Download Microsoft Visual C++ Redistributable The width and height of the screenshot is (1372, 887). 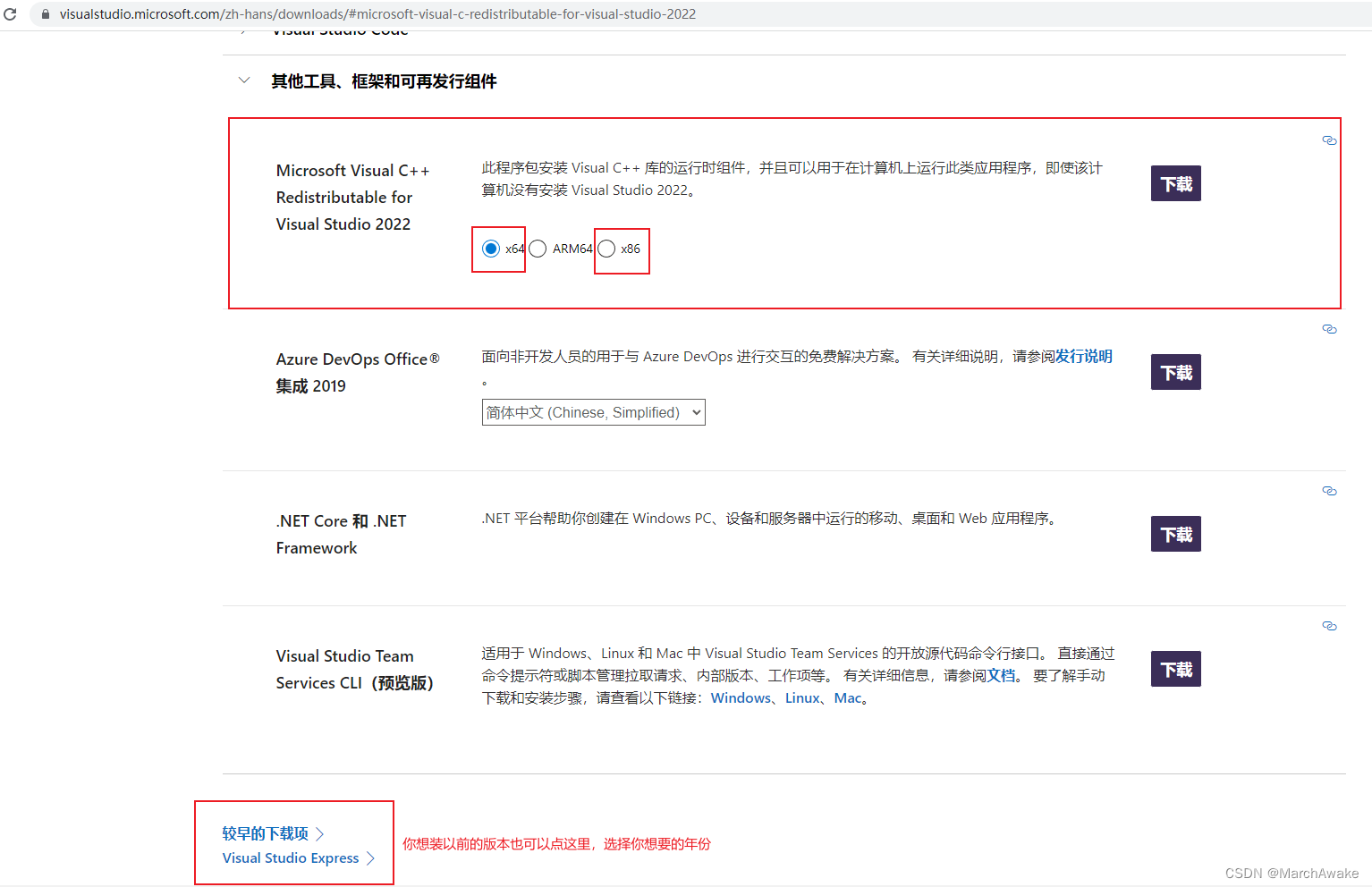point(1175,182)
